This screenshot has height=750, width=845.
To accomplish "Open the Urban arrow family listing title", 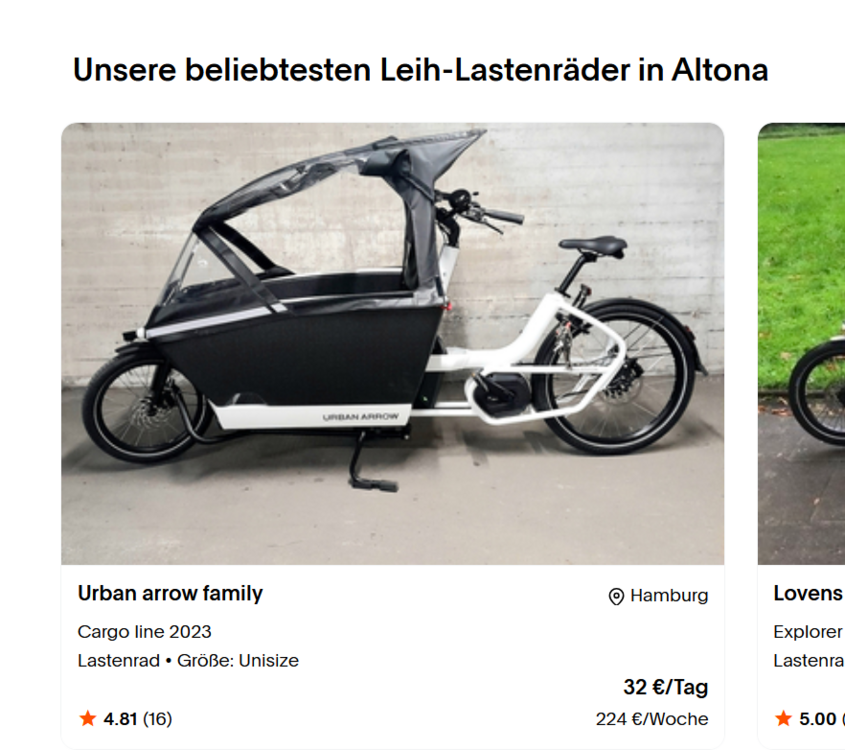I will (170, 593).
